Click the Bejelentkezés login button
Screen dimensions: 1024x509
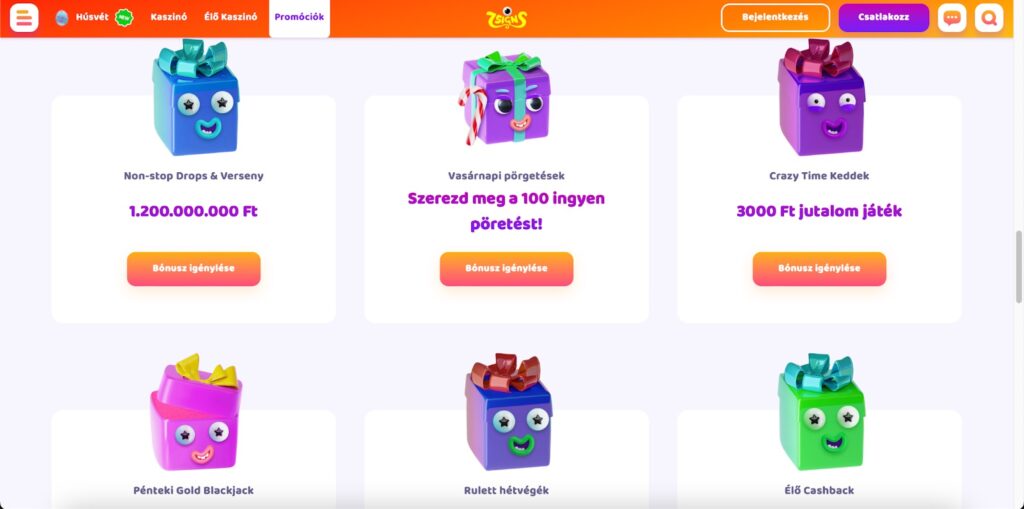(775, 18)
